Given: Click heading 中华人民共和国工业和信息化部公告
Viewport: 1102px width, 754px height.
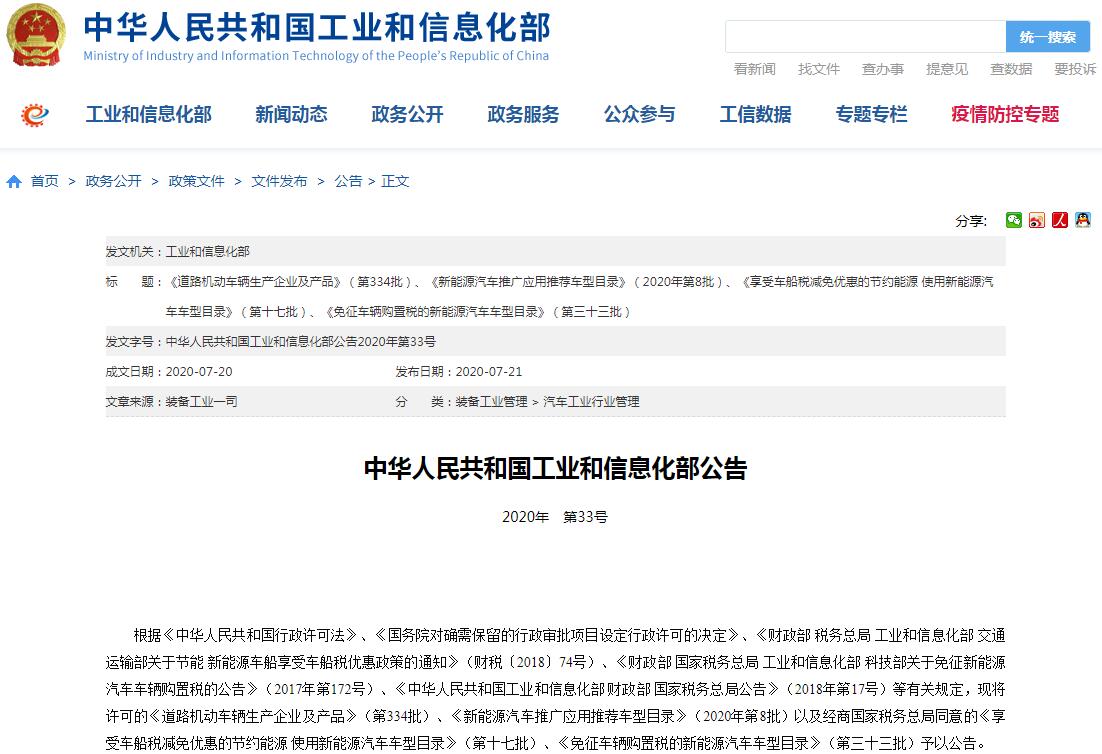Looking at the screenshot, I should coord(555,469).
